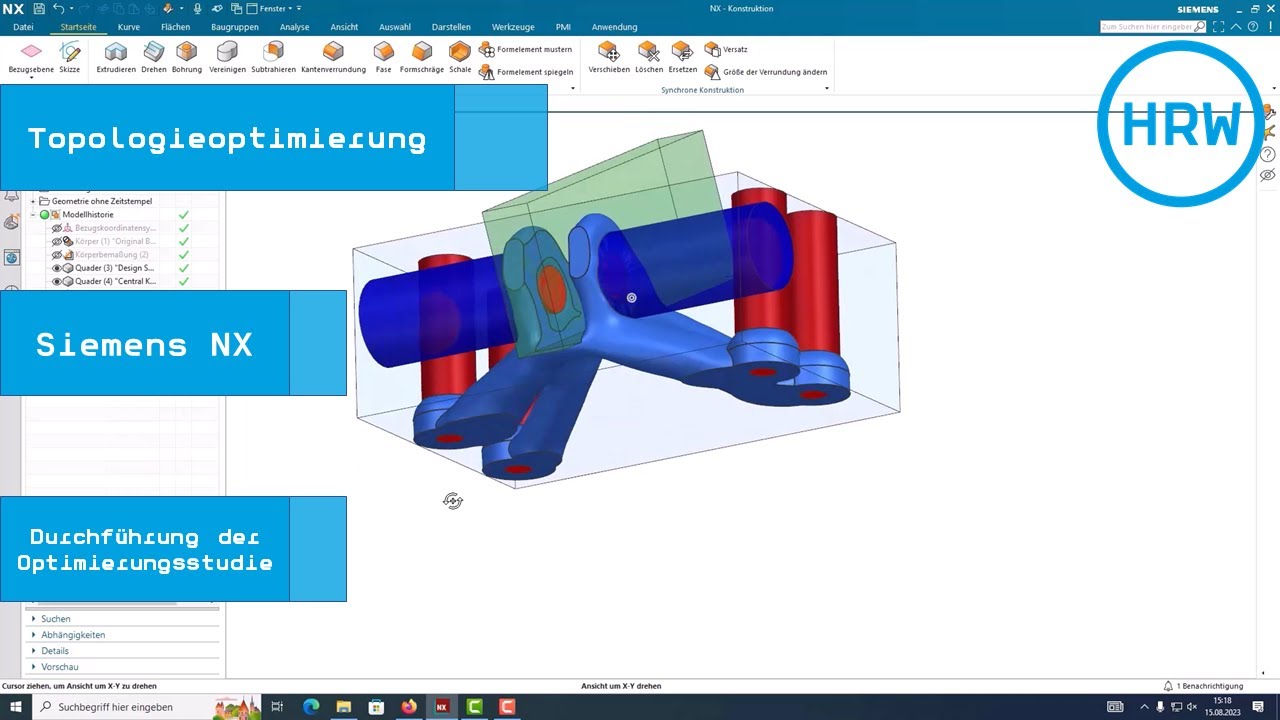Click the Save icon in the title bar
Screen dimensions: 1280x720
(39, 8)
